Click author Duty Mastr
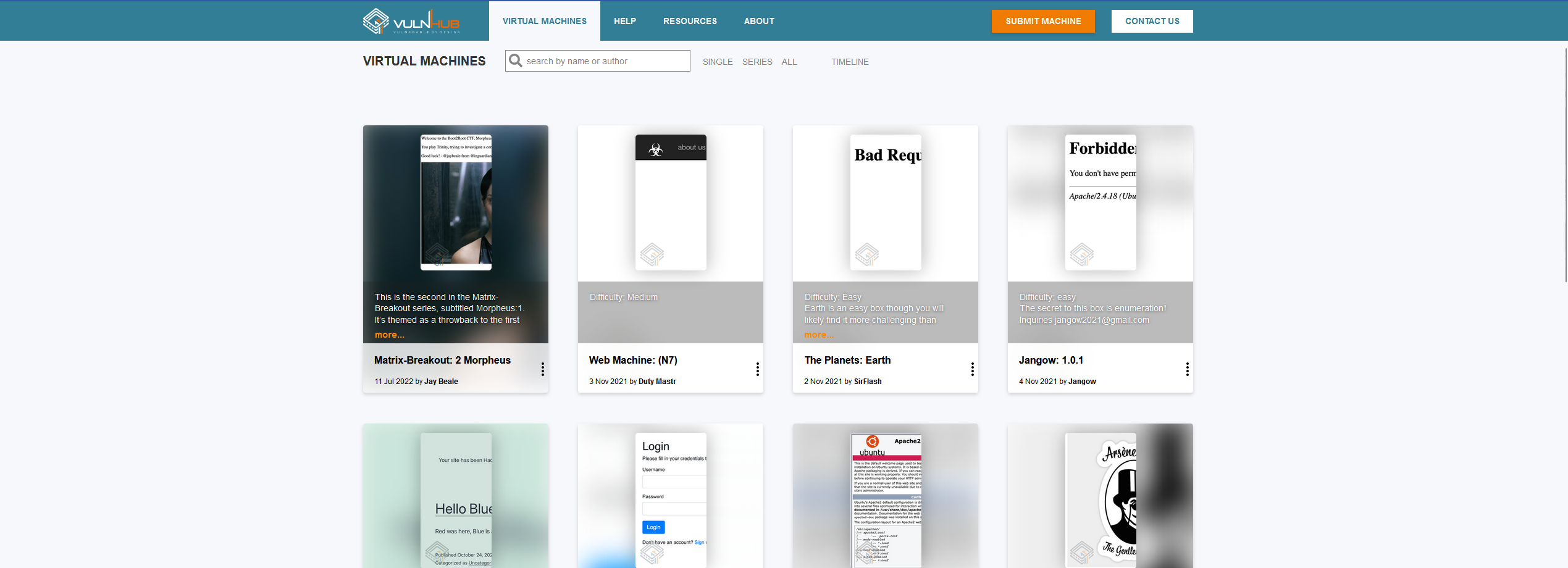This screenshot has height=568, width=1568. (657, 382)
